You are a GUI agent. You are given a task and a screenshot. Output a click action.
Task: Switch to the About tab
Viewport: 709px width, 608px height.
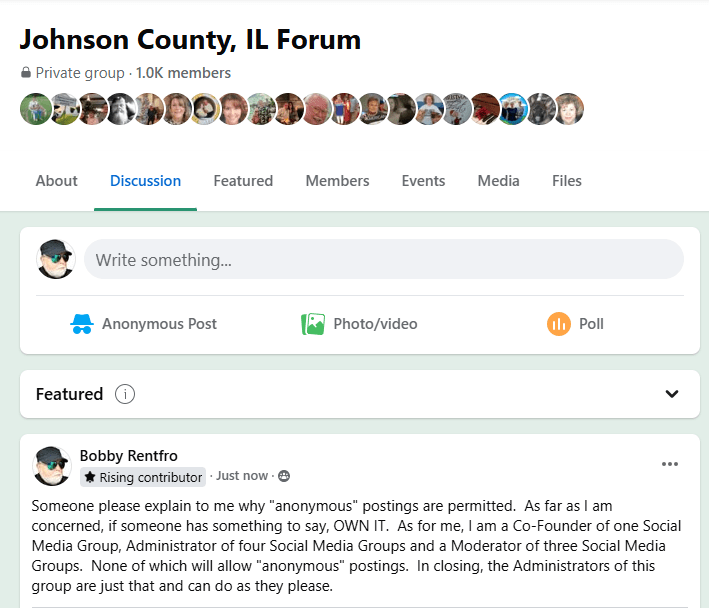point(56,181)
